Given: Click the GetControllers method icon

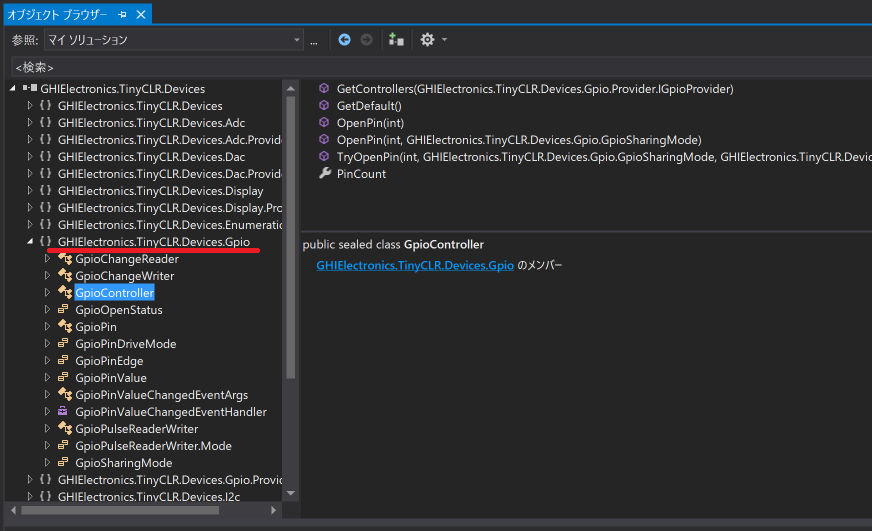Looking at the screenshot, I should point(324,88).
